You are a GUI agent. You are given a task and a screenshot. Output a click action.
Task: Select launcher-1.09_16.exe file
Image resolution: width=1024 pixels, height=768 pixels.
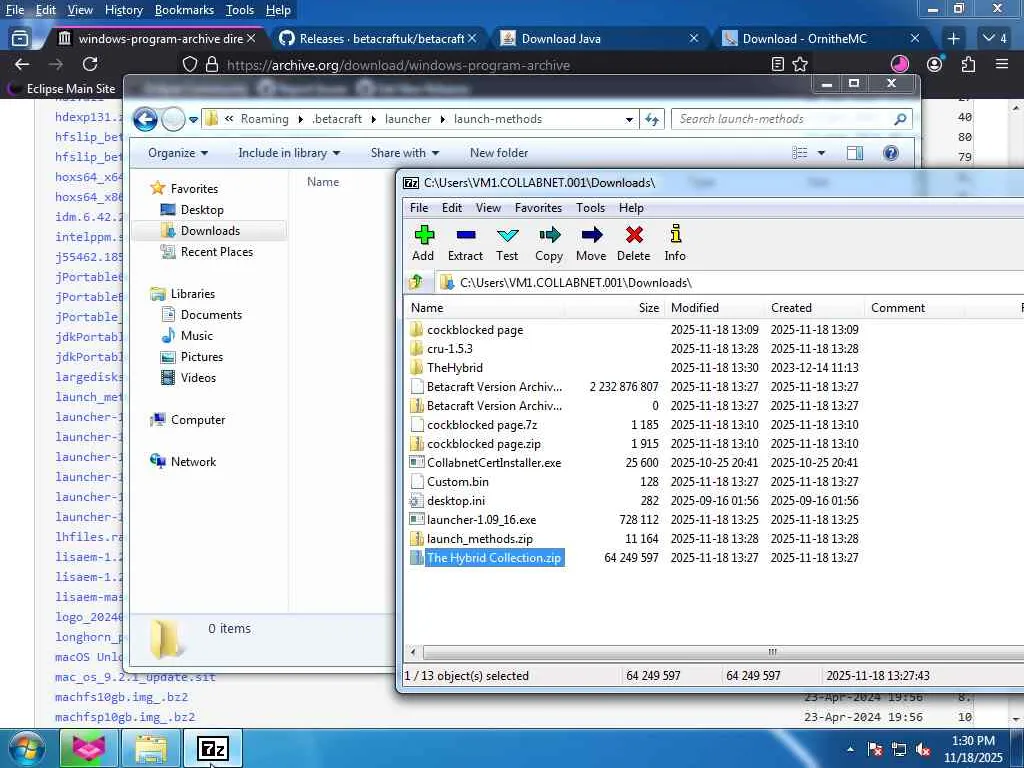(481, 520)
